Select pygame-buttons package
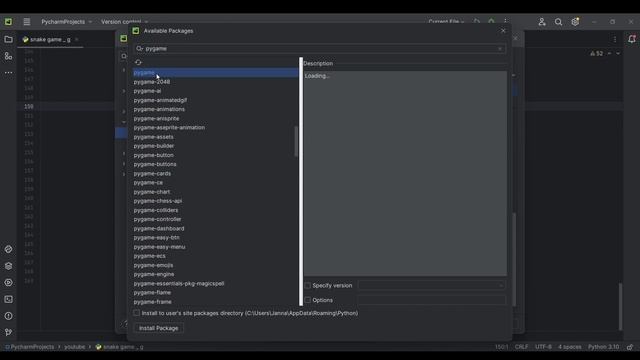The height and width of the screenshot is (360, 640). (216, 164)
